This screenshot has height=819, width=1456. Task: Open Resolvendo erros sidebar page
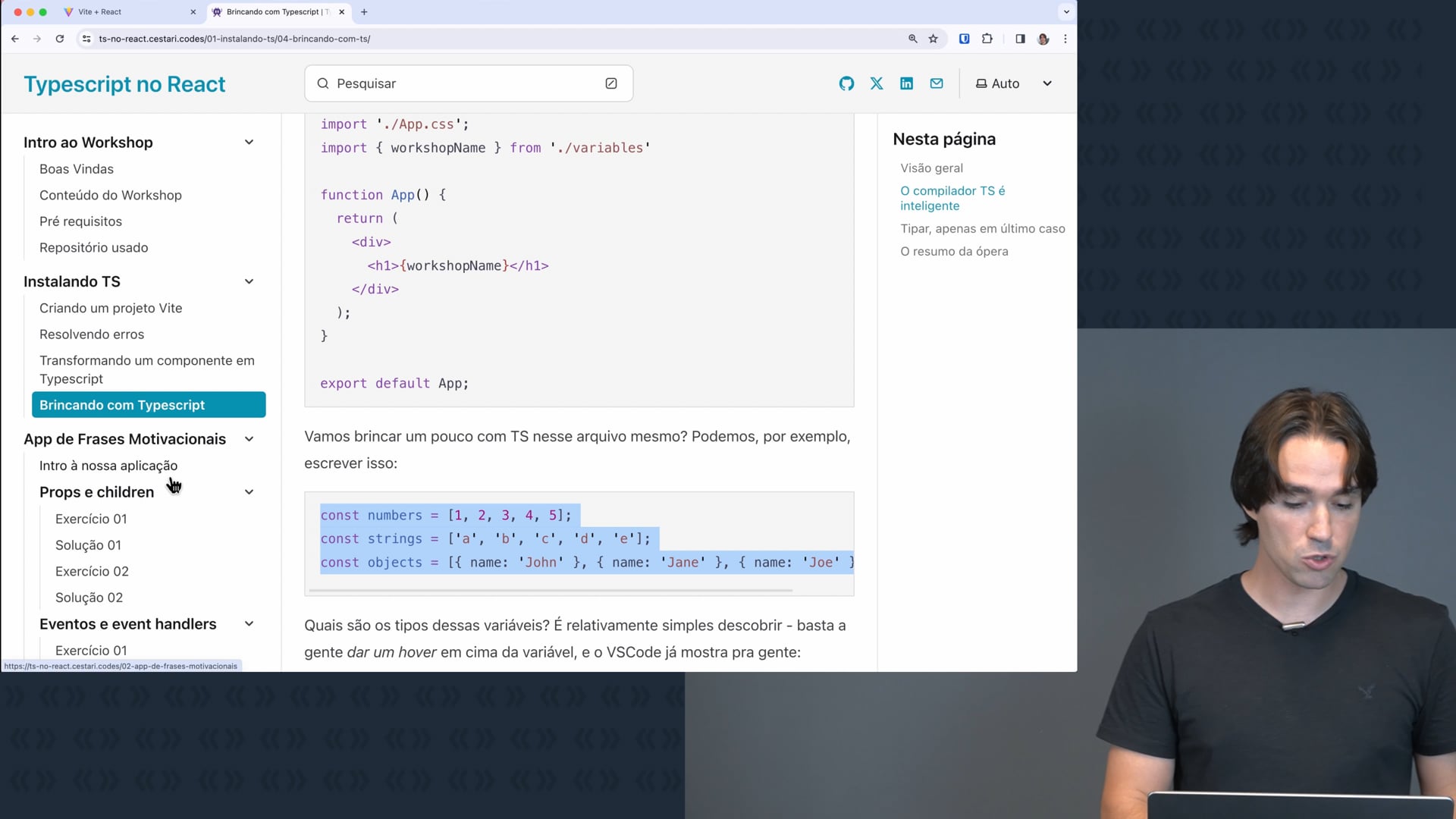click(x=92, y=334)
